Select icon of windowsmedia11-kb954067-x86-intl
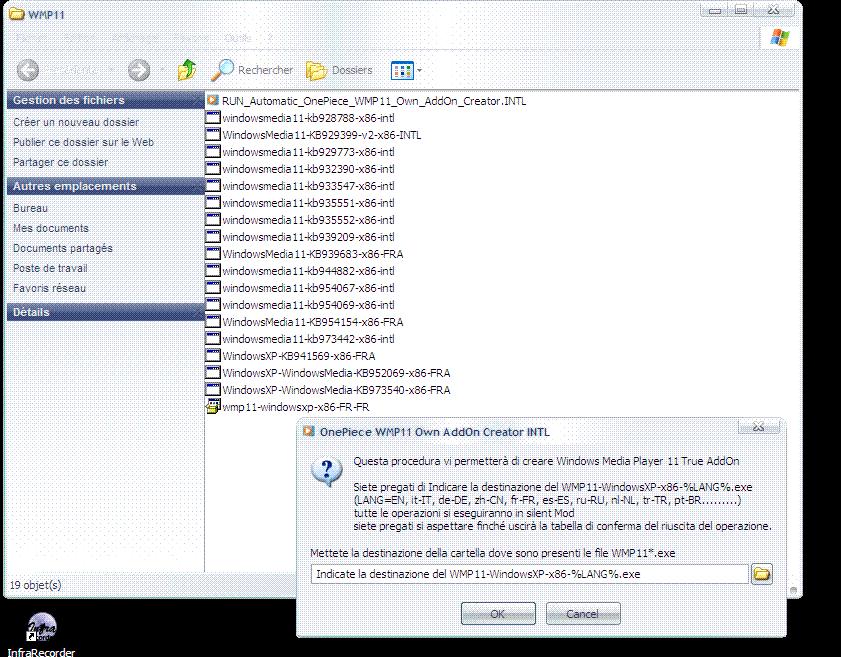841x657 pixels. (x=213, y=287)
